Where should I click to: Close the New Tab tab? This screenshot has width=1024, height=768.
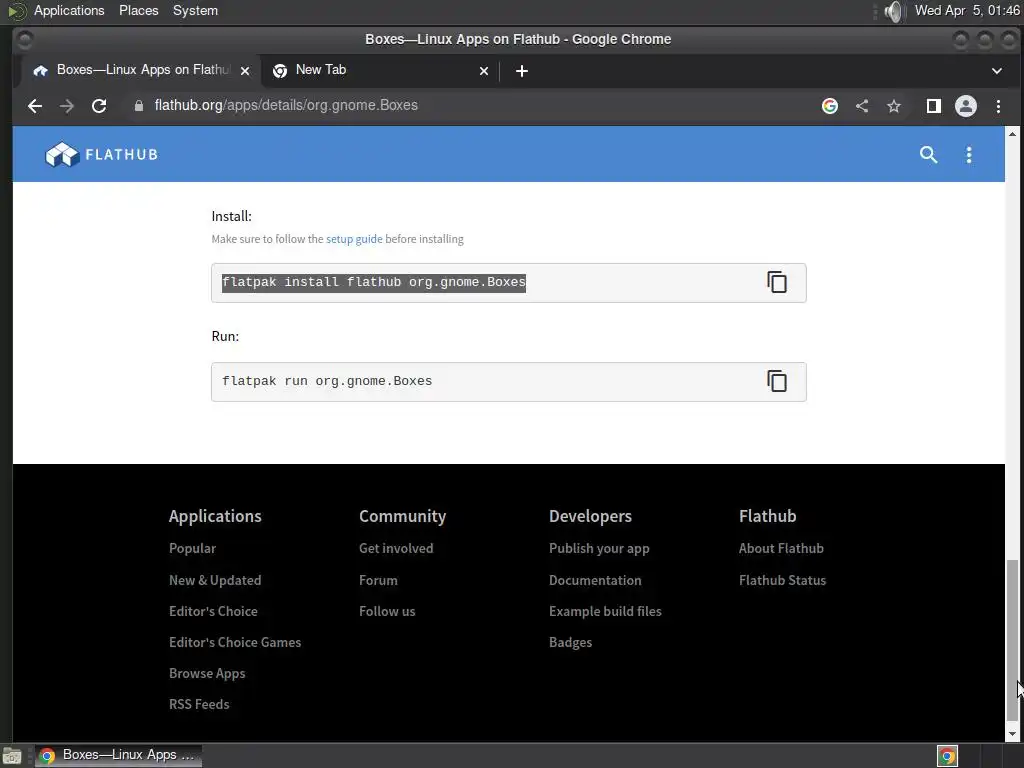[484, 71]
